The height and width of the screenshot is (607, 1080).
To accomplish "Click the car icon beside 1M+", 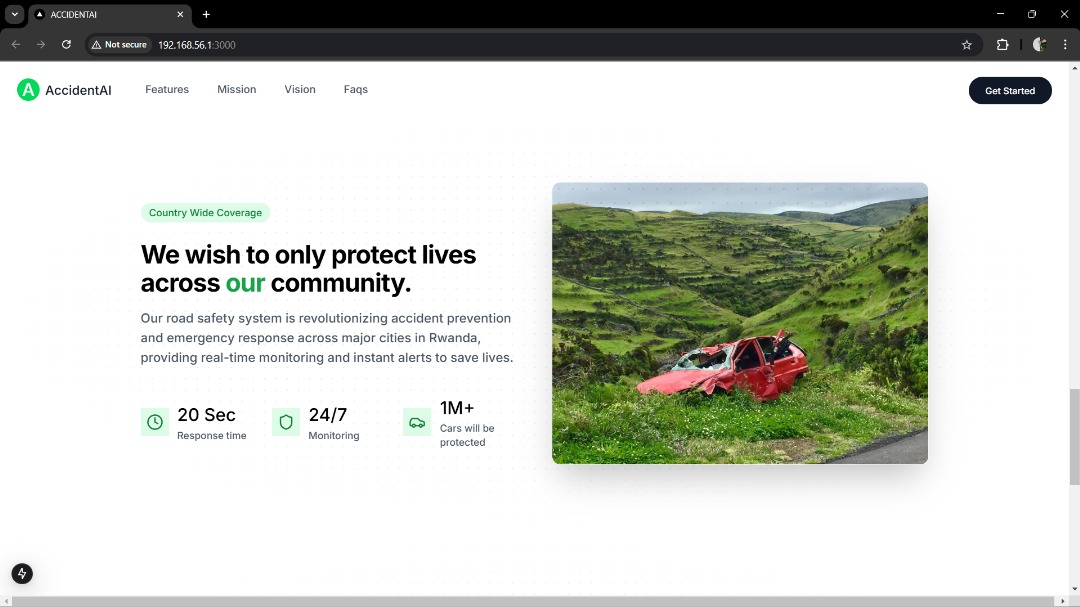I will point(417,422).
